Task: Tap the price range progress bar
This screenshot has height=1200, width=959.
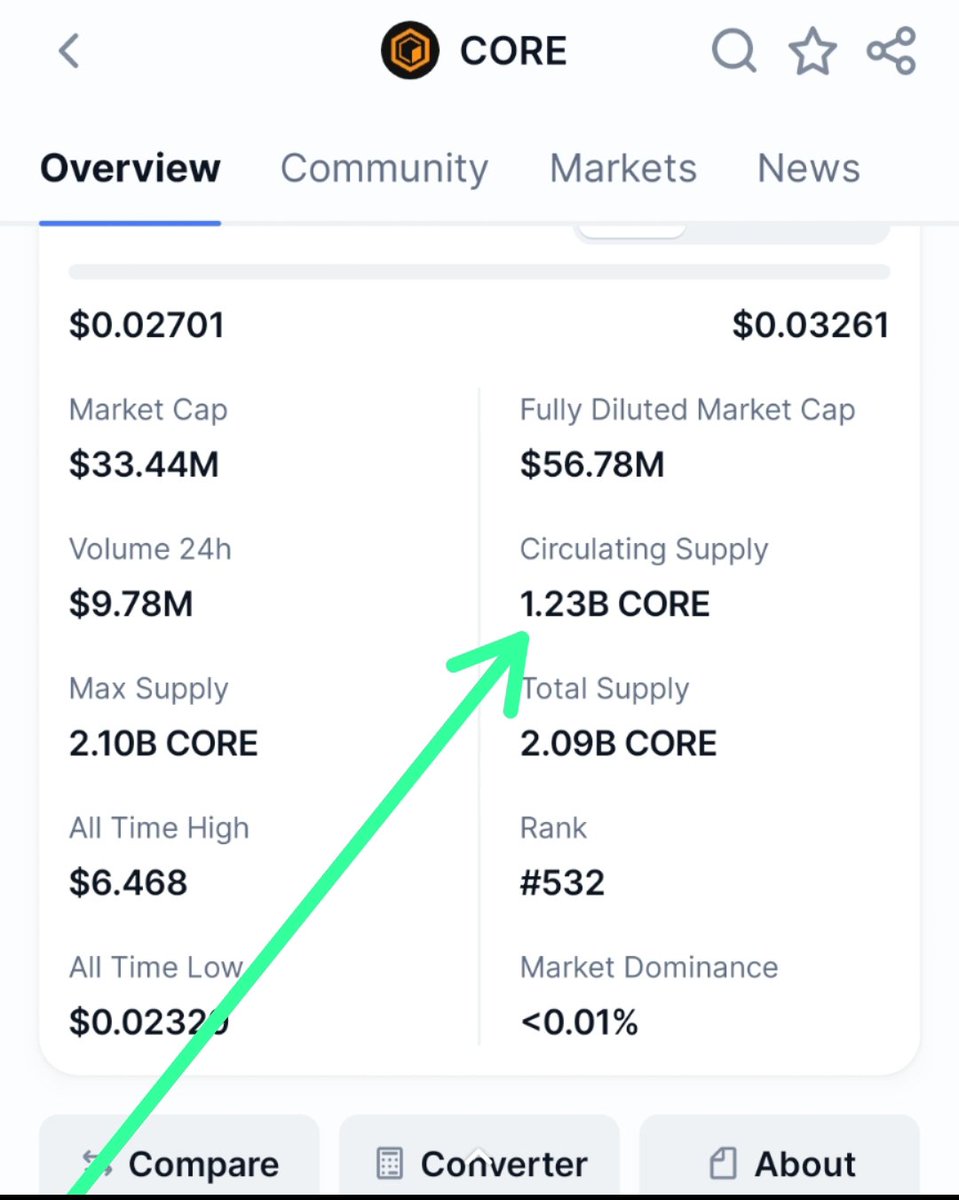Action: 479,272
